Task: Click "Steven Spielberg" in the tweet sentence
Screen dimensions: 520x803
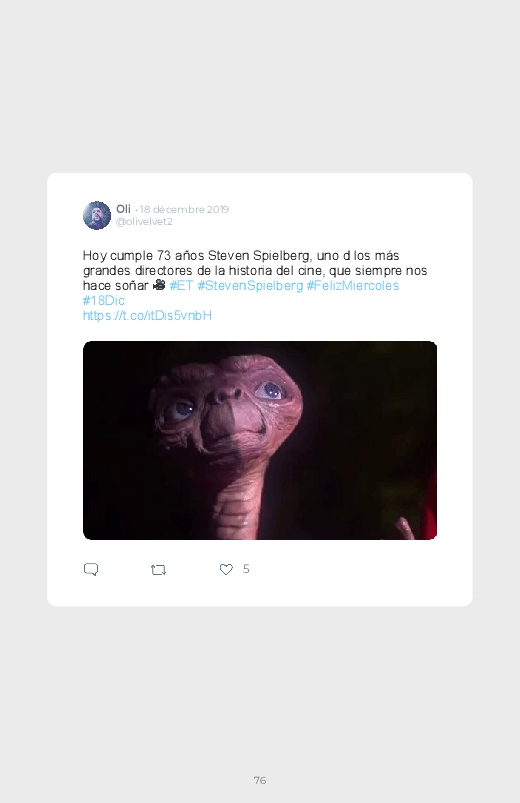Action: (259, 256)
